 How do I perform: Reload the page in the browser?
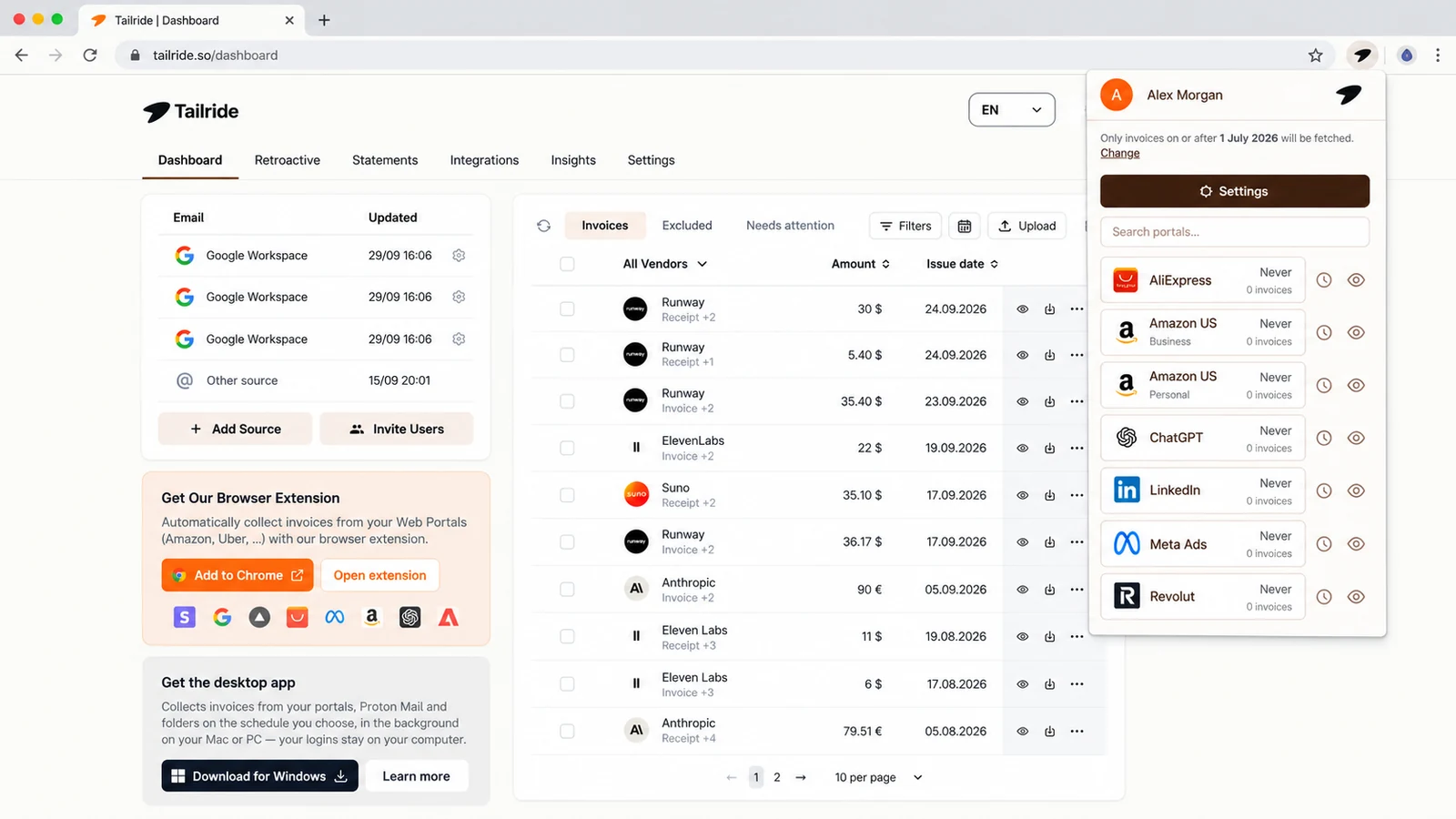click(x=90, y=56)
